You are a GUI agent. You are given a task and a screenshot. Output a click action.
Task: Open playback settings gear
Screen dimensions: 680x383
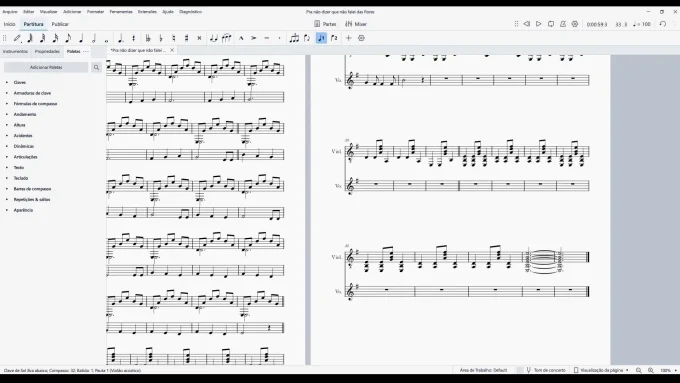575,24
